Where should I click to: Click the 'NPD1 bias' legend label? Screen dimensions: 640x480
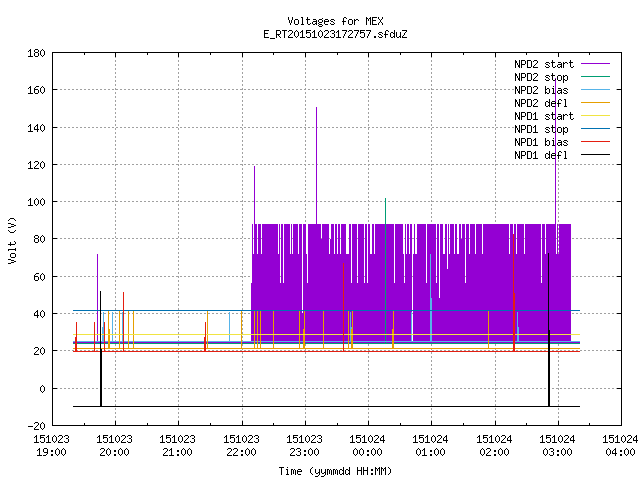pyautogui.click(x=541, y=142)
